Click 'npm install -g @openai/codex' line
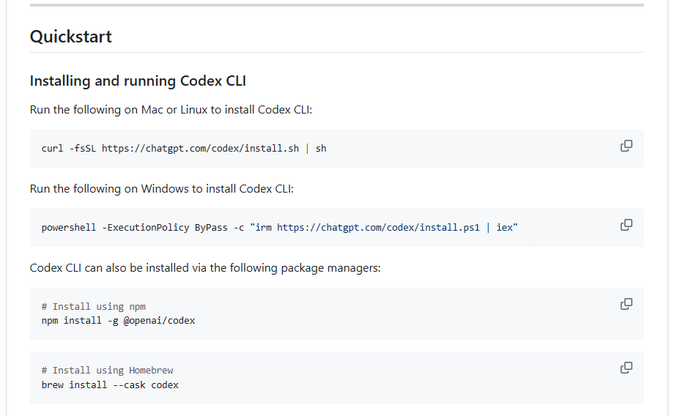 point(118,321)
